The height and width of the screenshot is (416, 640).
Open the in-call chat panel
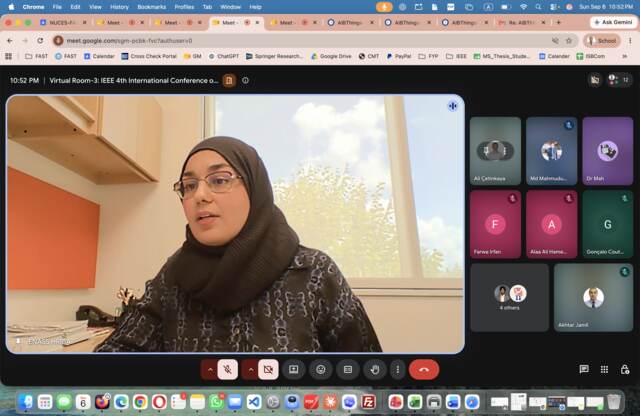click(584, 369)
